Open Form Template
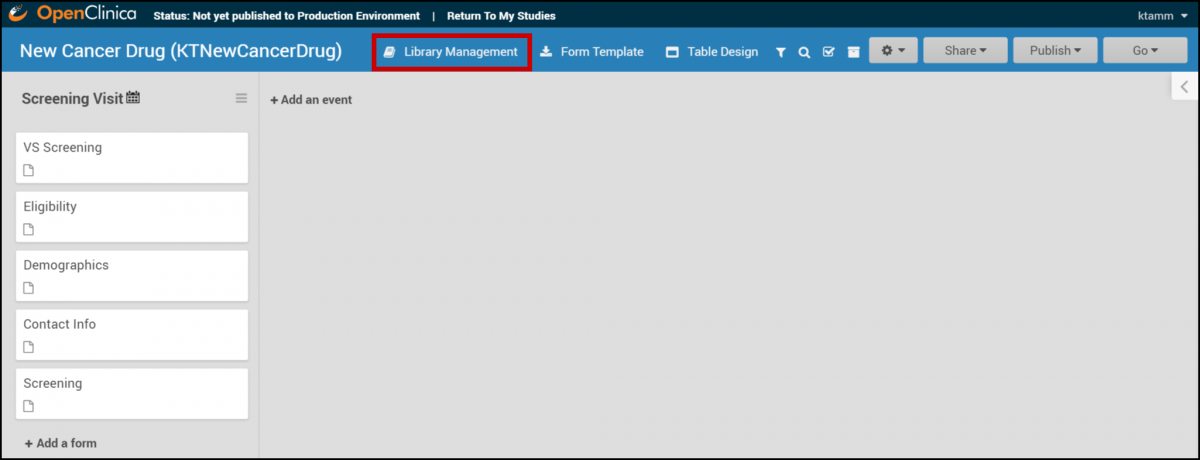Screen dimensions: 1200x460 [591, 52]
